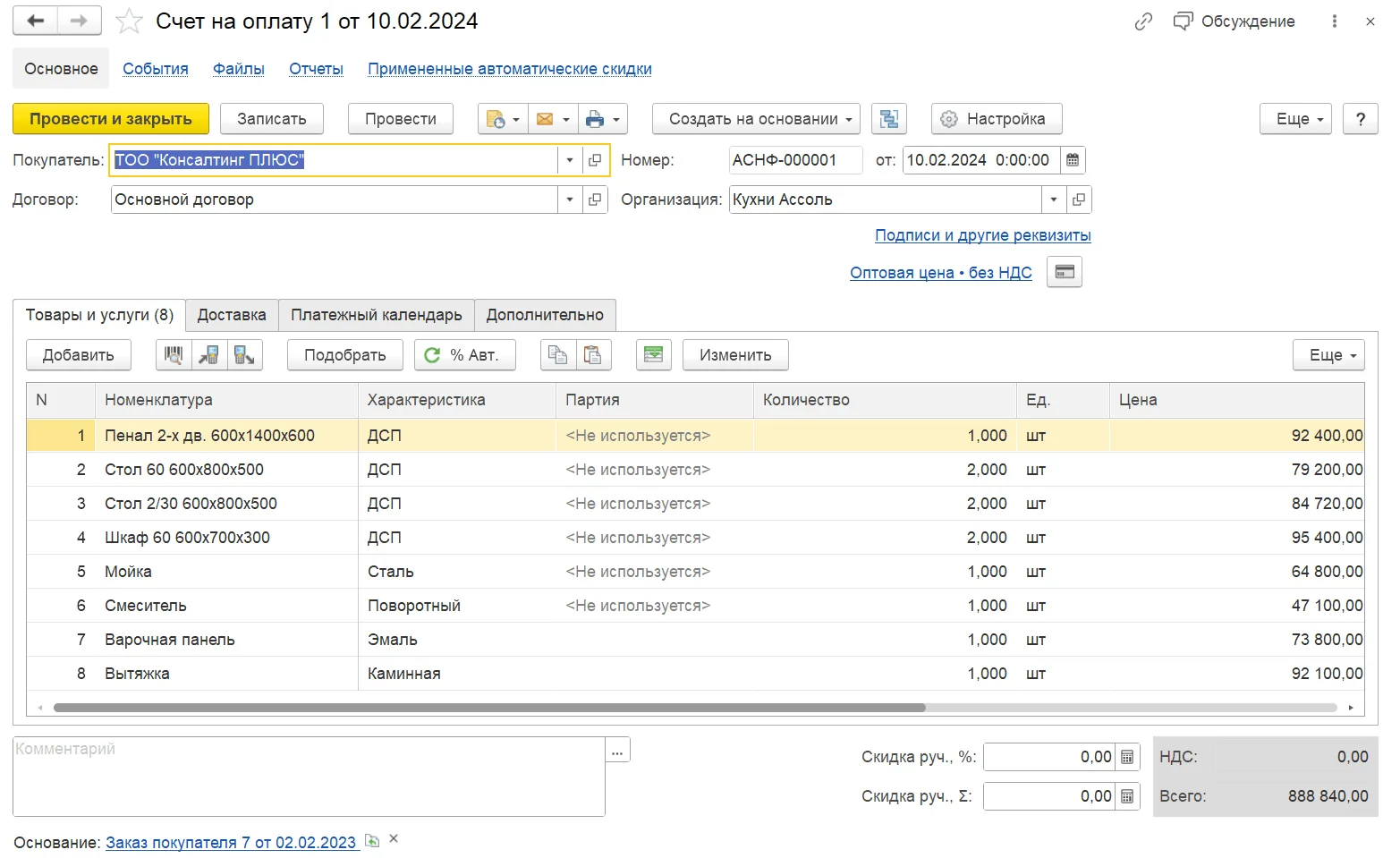1400x858 pixels.
Task: Switch to the Платежный календарь tab
Action: (377, 315)
